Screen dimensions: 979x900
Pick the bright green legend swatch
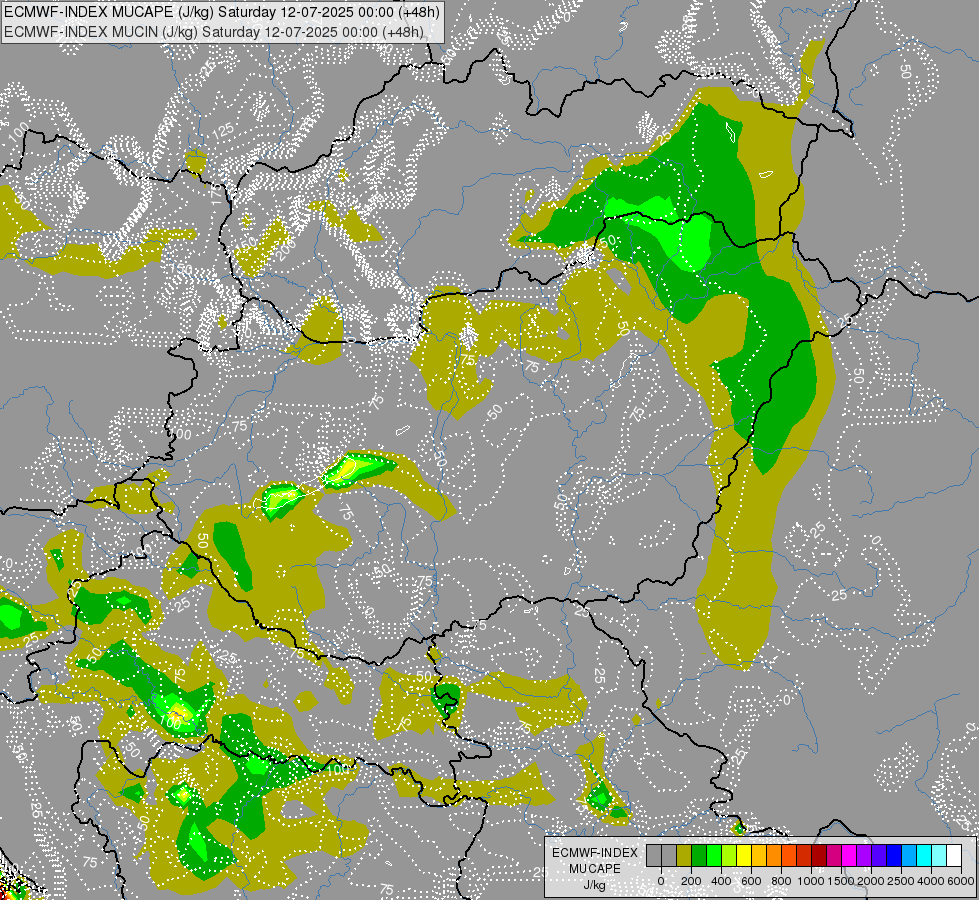click(x=714, y=856)
